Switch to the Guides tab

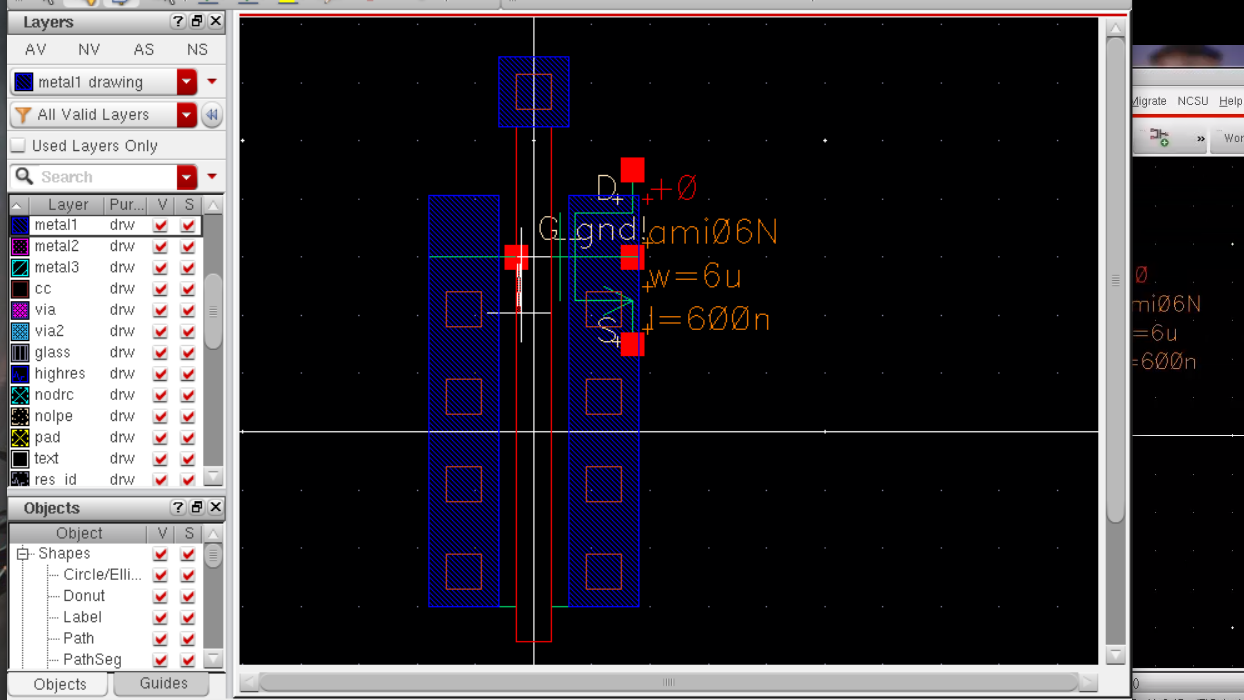pos(163,684)
